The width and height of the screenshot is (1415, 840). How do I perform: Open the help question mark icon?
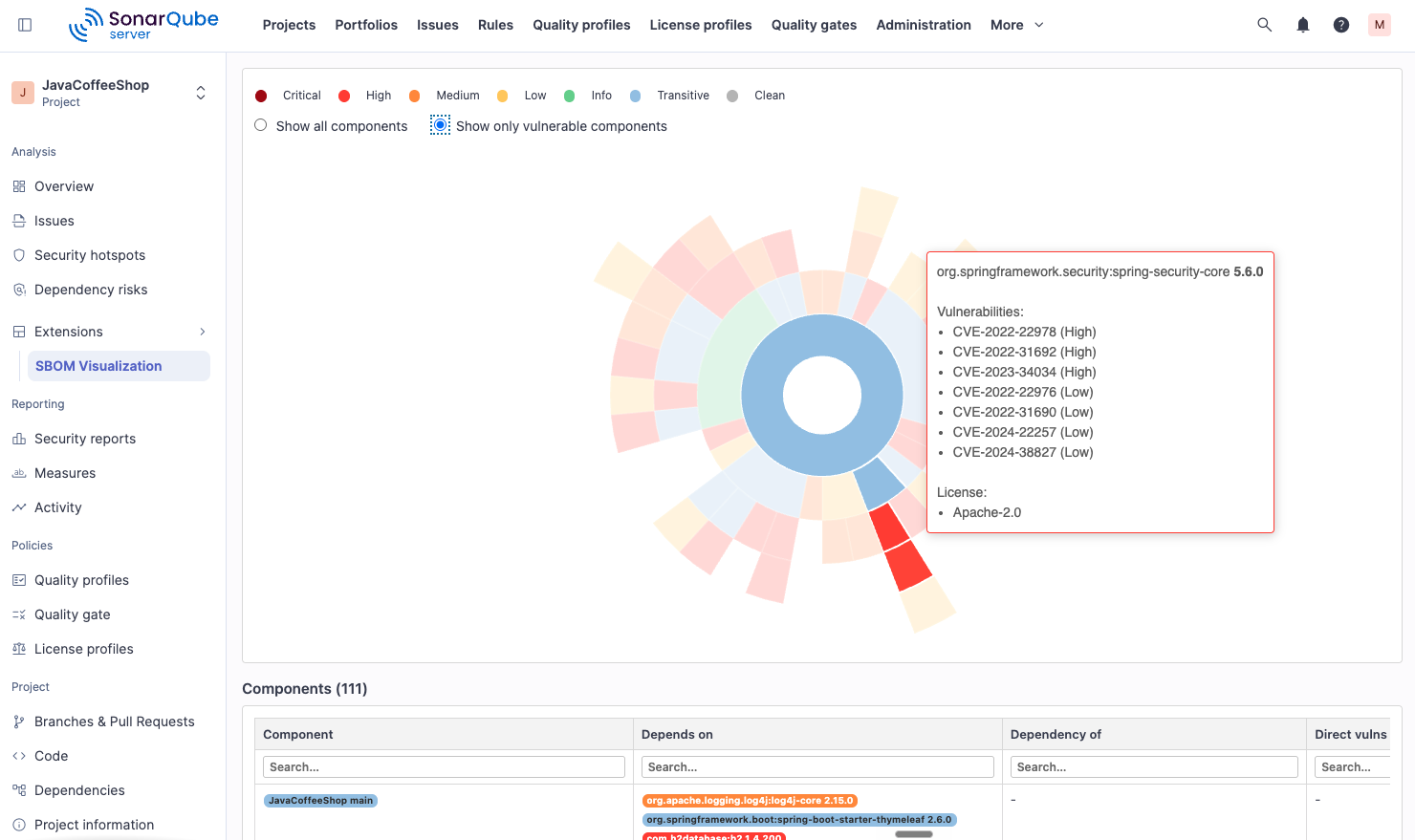pyautogui.click(x=1340, y=25)
